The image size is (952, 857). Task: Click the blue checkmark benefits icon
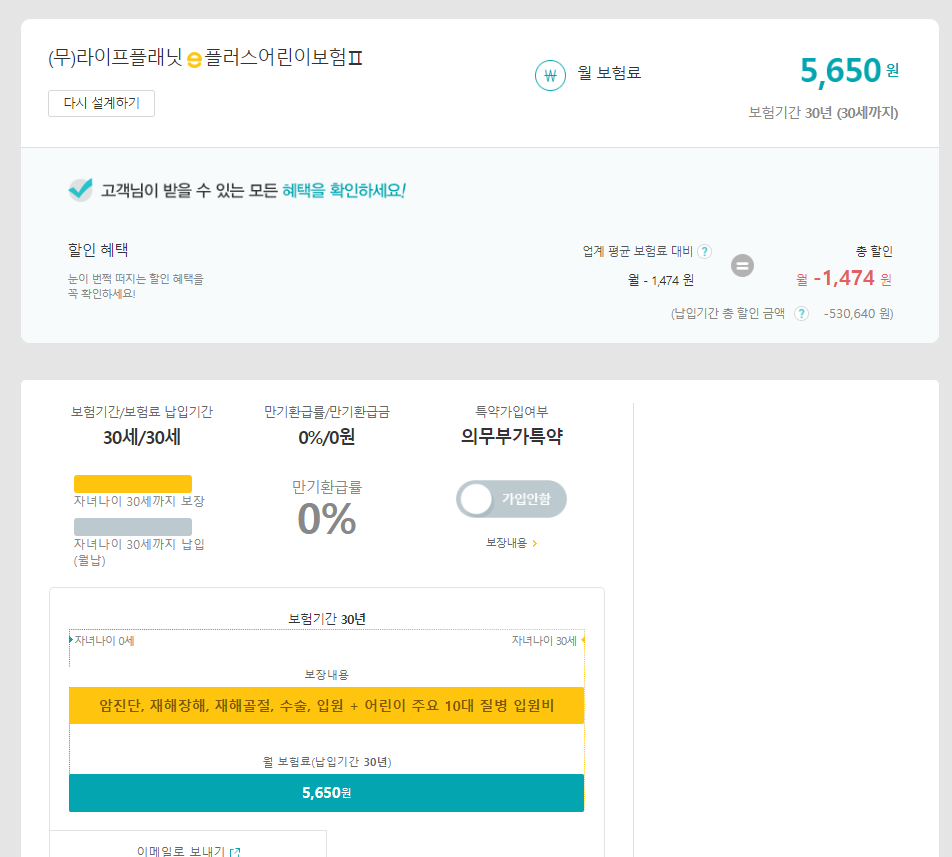(81, 187)
